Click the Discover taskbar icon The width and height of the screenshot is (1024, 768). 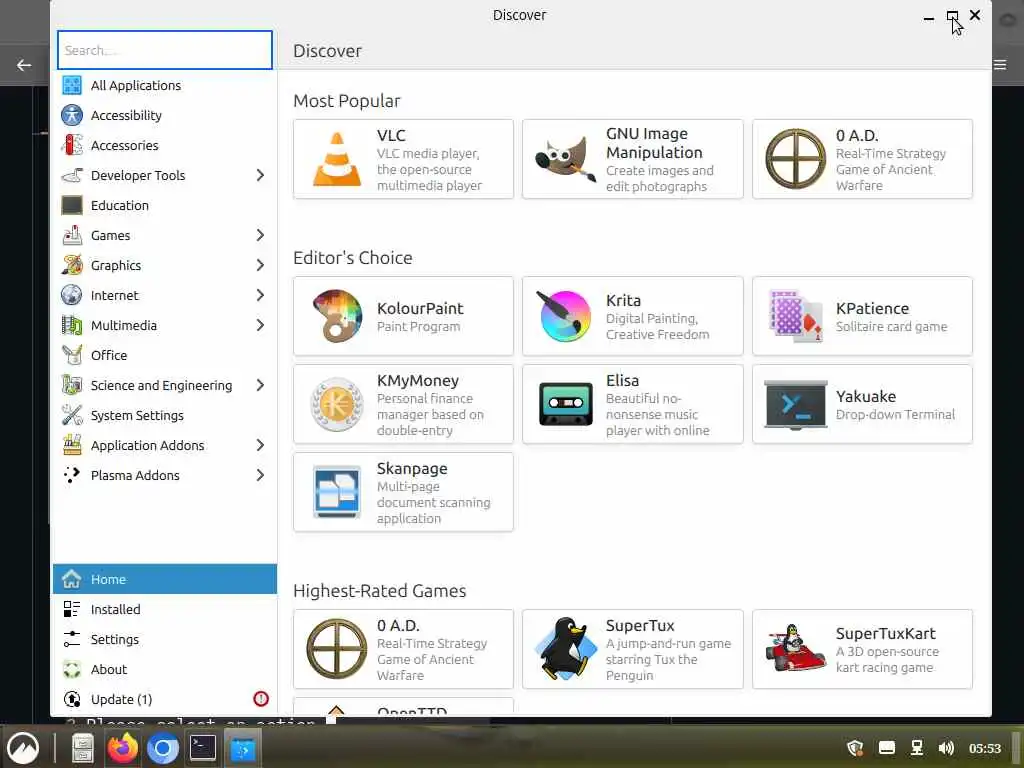click(x=243, y=748)
